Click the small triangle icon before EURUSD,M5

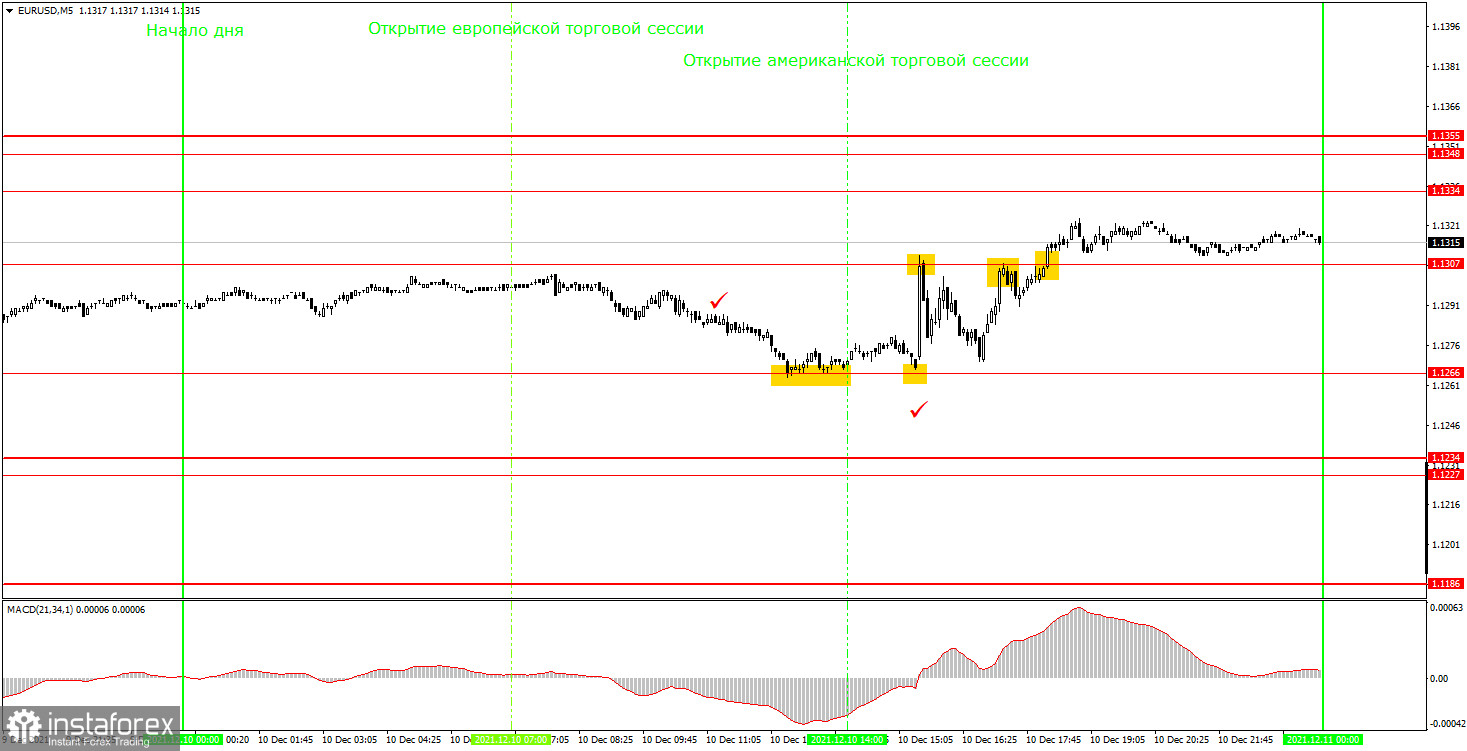10,11
